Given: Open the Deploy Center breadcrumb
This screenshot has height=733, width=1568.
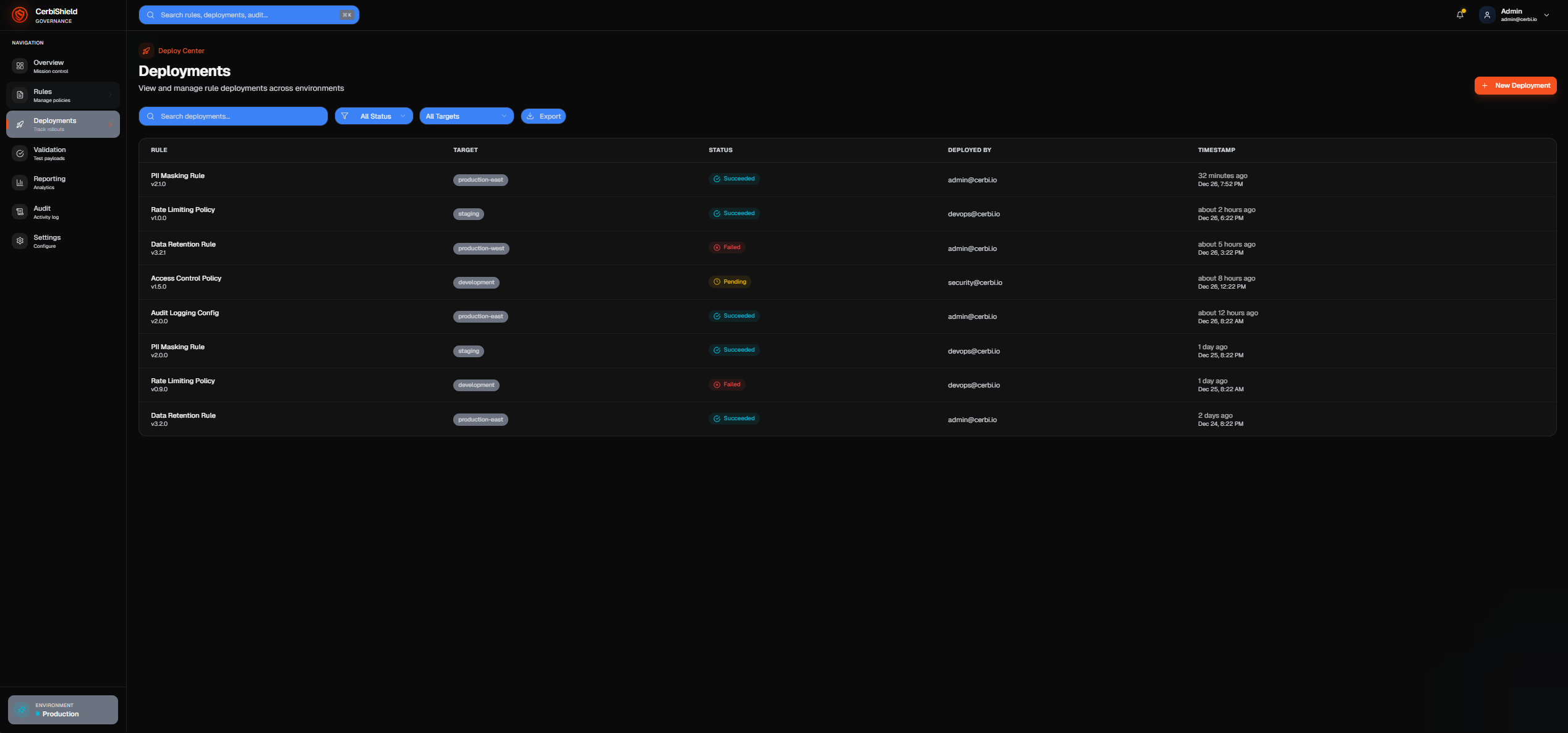Looking at the screenshot, I should click(181, 50).
